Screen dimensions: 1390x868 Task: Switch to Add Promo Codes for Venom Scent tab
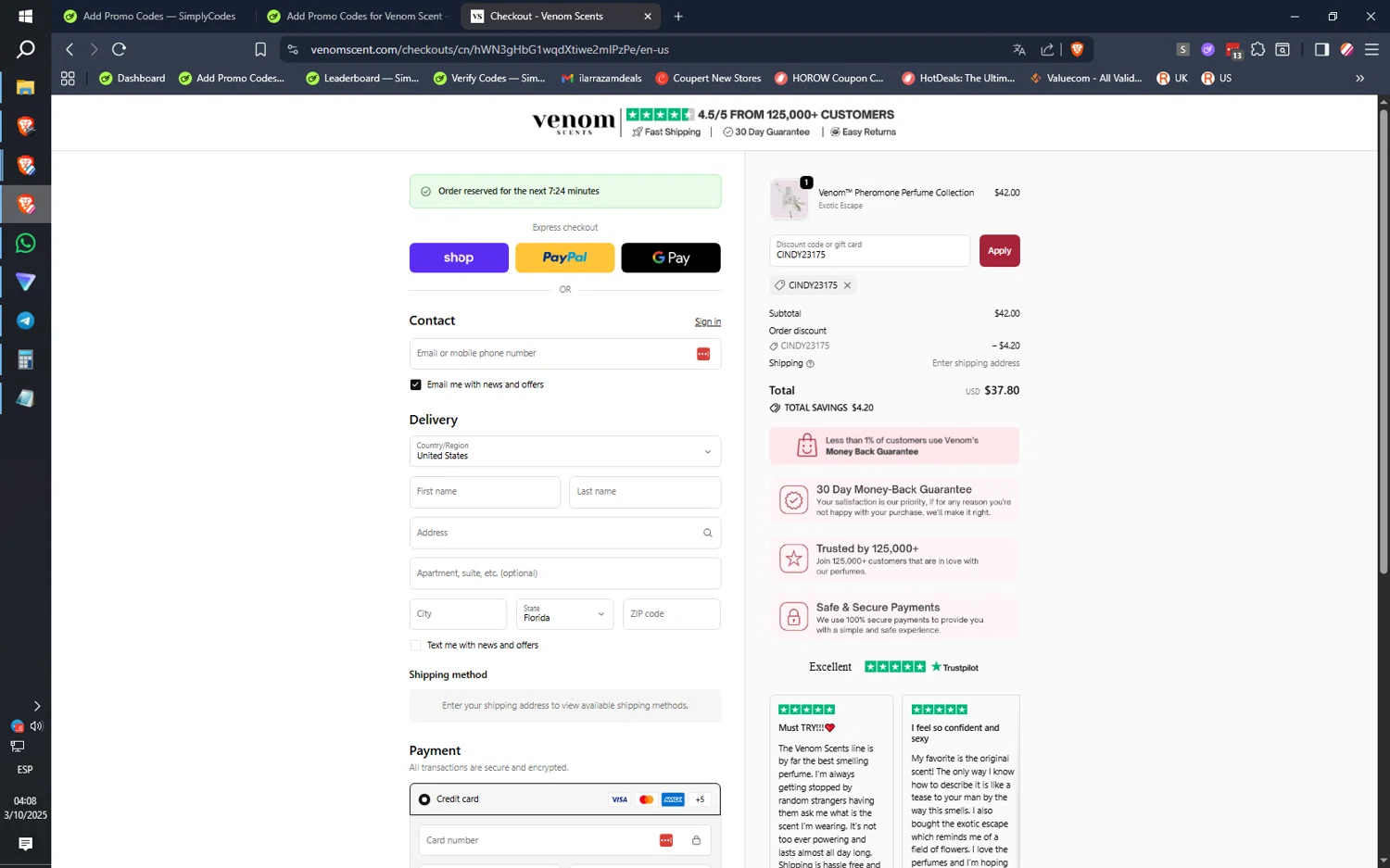point(356,16)
